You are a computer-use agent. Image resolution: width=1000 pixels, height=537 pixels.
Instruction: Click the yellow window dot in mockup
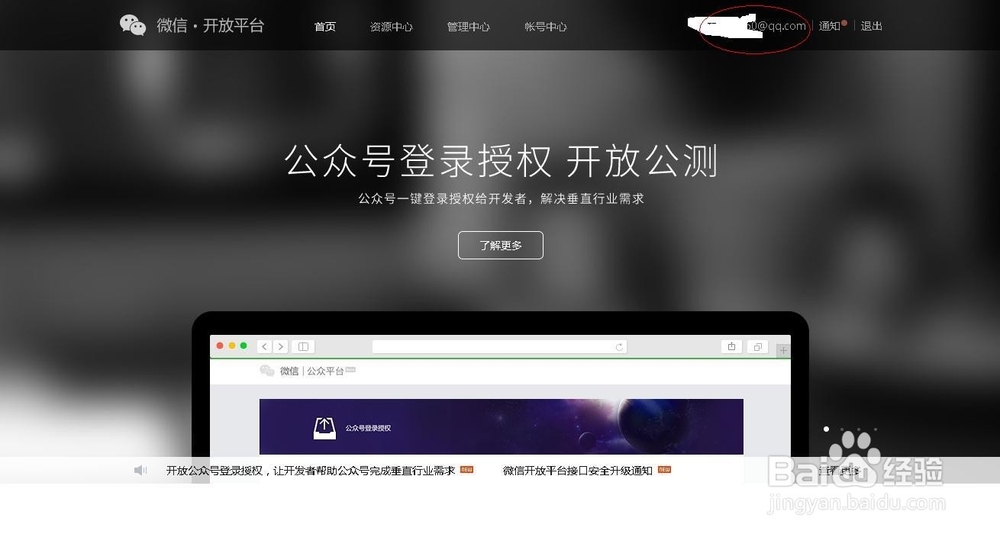tap(232, 346)
